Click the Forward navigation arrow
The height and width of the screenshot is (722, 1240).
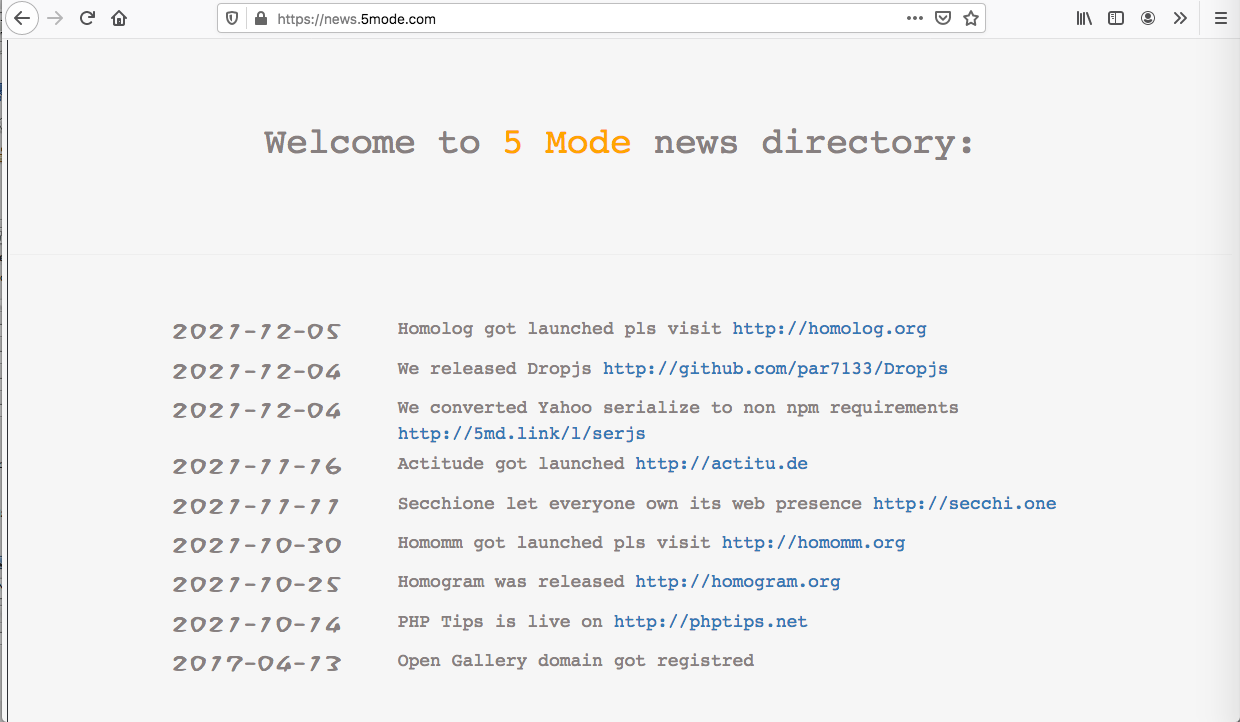coord(55,18)
